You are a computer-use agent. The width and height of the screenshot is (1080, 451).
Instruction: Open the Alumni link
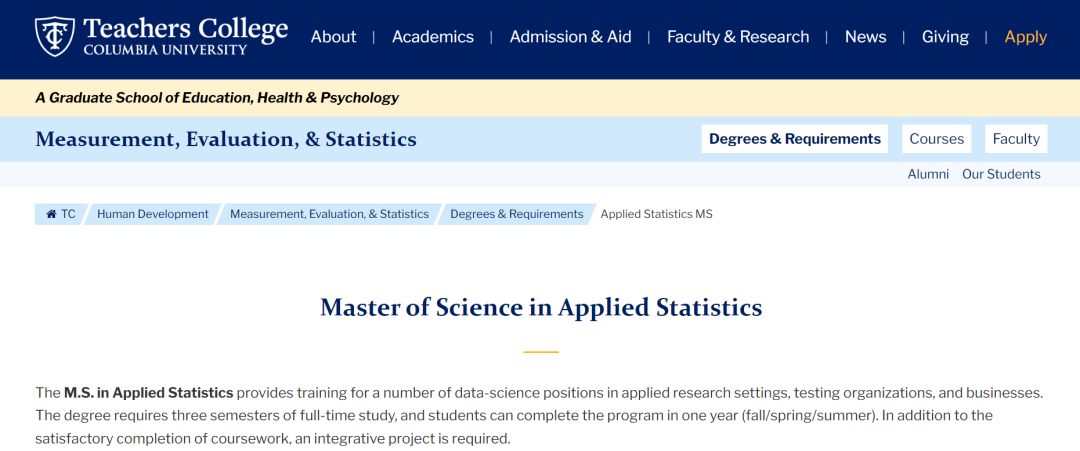point(928,174)
